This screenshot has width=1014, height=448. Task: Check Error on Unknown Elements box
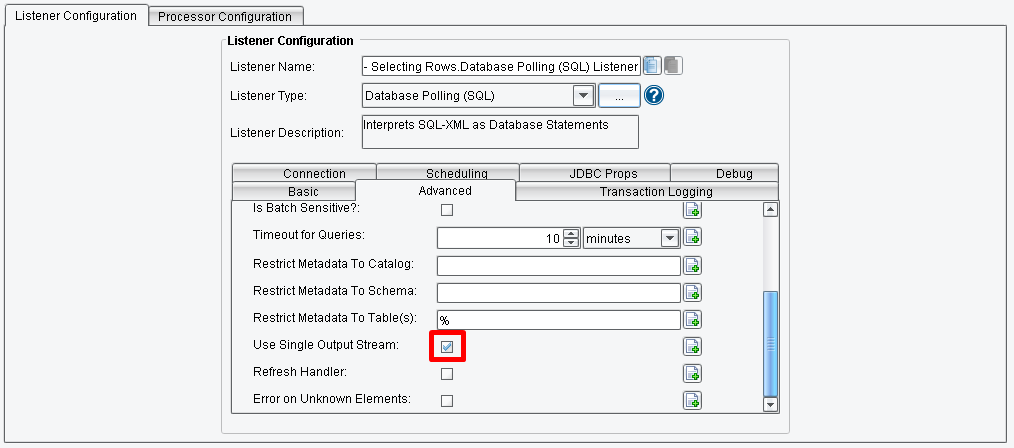click(x=448, y=400)
